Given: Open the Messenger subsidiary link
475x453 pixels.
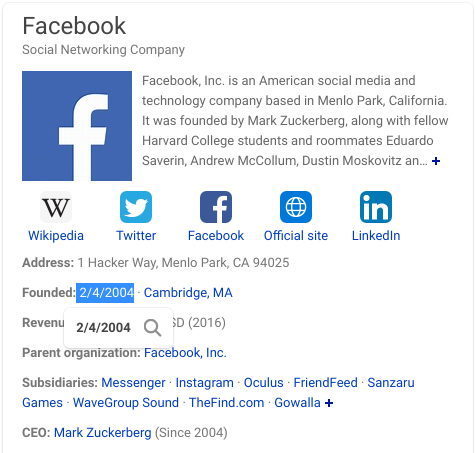Looking at the screenshot, I should click(x=133, y=383).
